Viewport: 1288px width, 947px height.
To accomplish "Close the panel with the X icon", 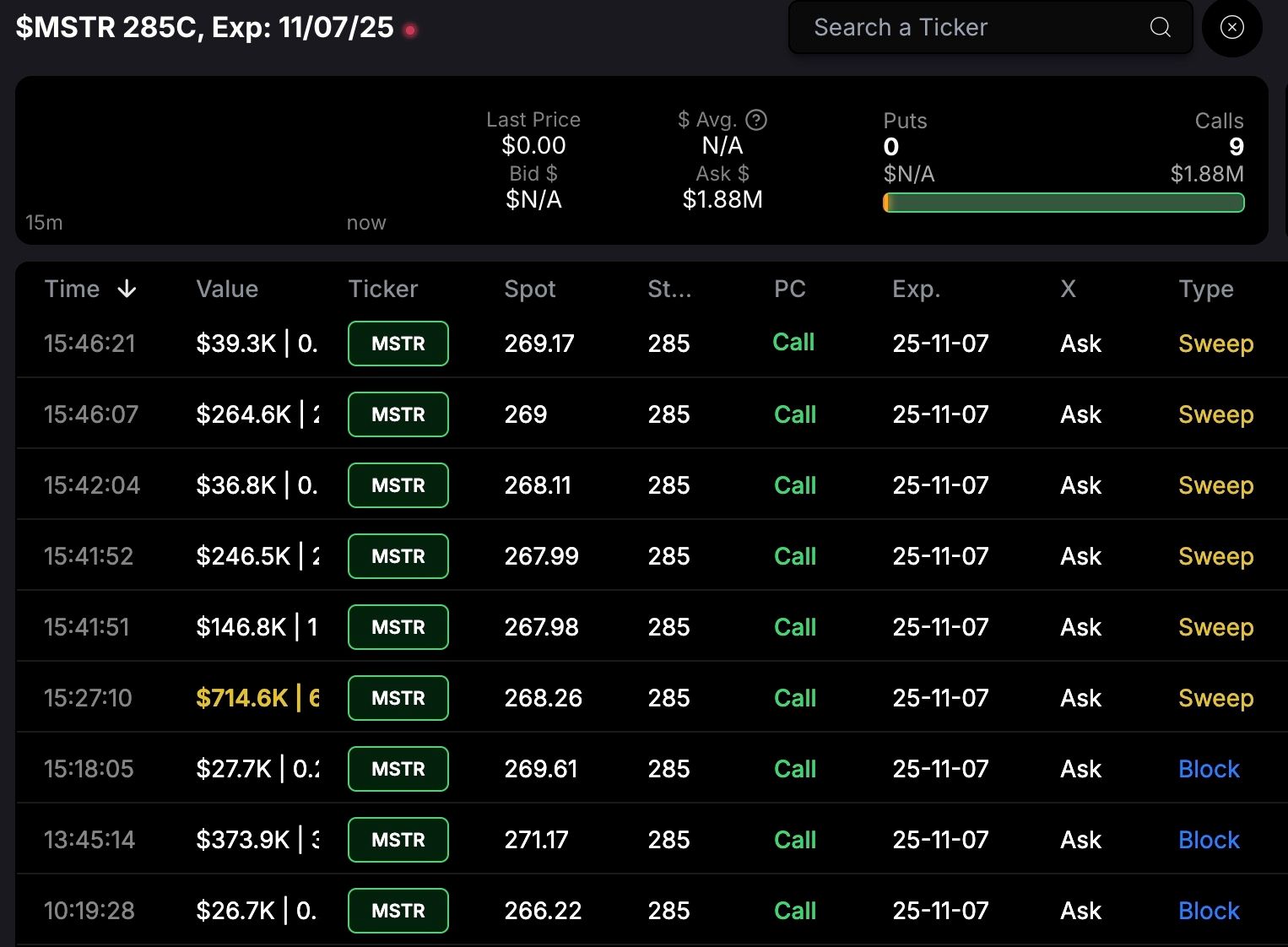I will (1231, 27).
